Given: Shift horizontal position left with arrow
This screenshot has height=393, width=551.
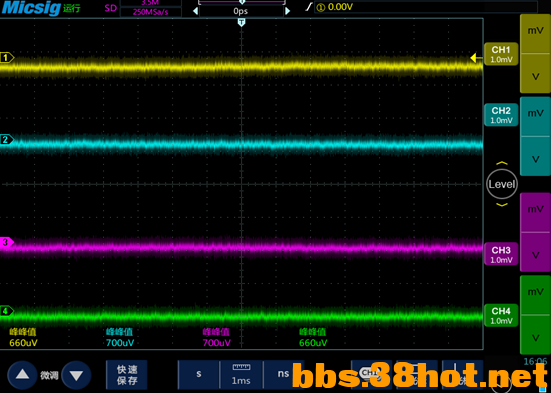Looking at the screenshot, I should tap(195, 11).
